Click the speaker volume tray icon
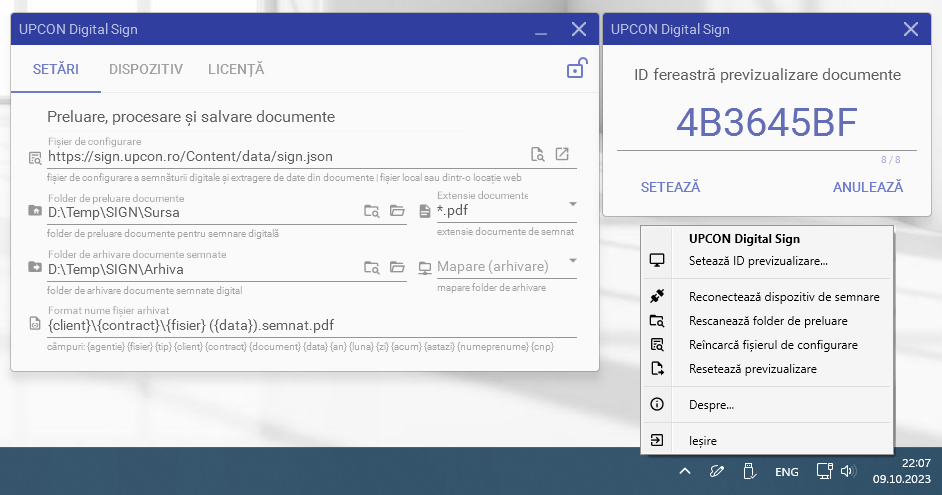 848,471
